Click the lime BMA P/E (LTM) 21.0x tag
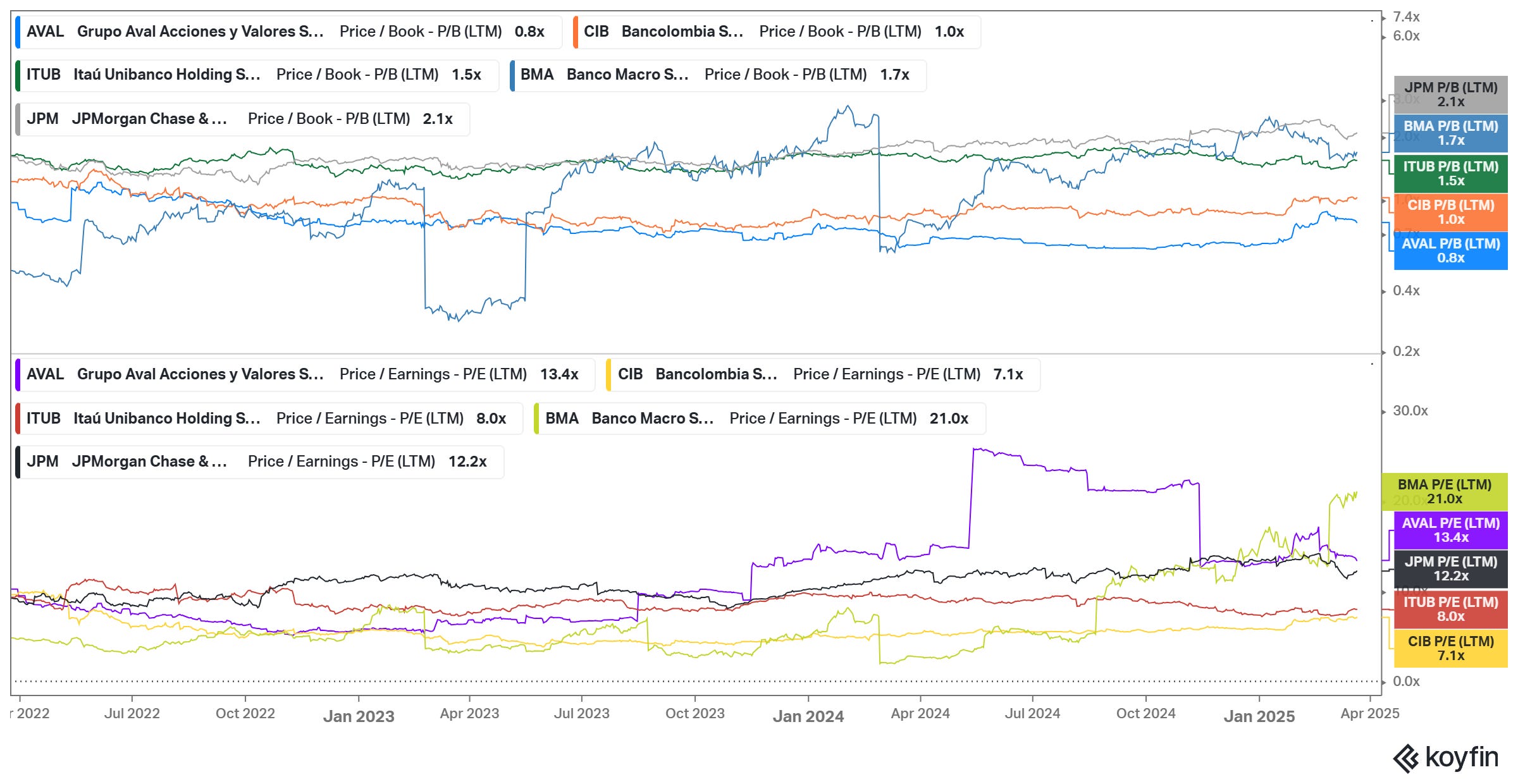1518x784 pixels. coord(1445,492)
